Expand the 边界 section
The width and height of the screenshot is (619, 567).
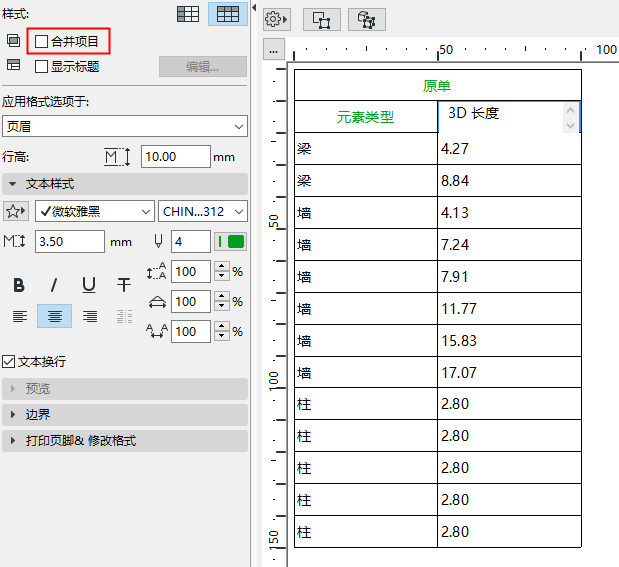click(125, 415)
